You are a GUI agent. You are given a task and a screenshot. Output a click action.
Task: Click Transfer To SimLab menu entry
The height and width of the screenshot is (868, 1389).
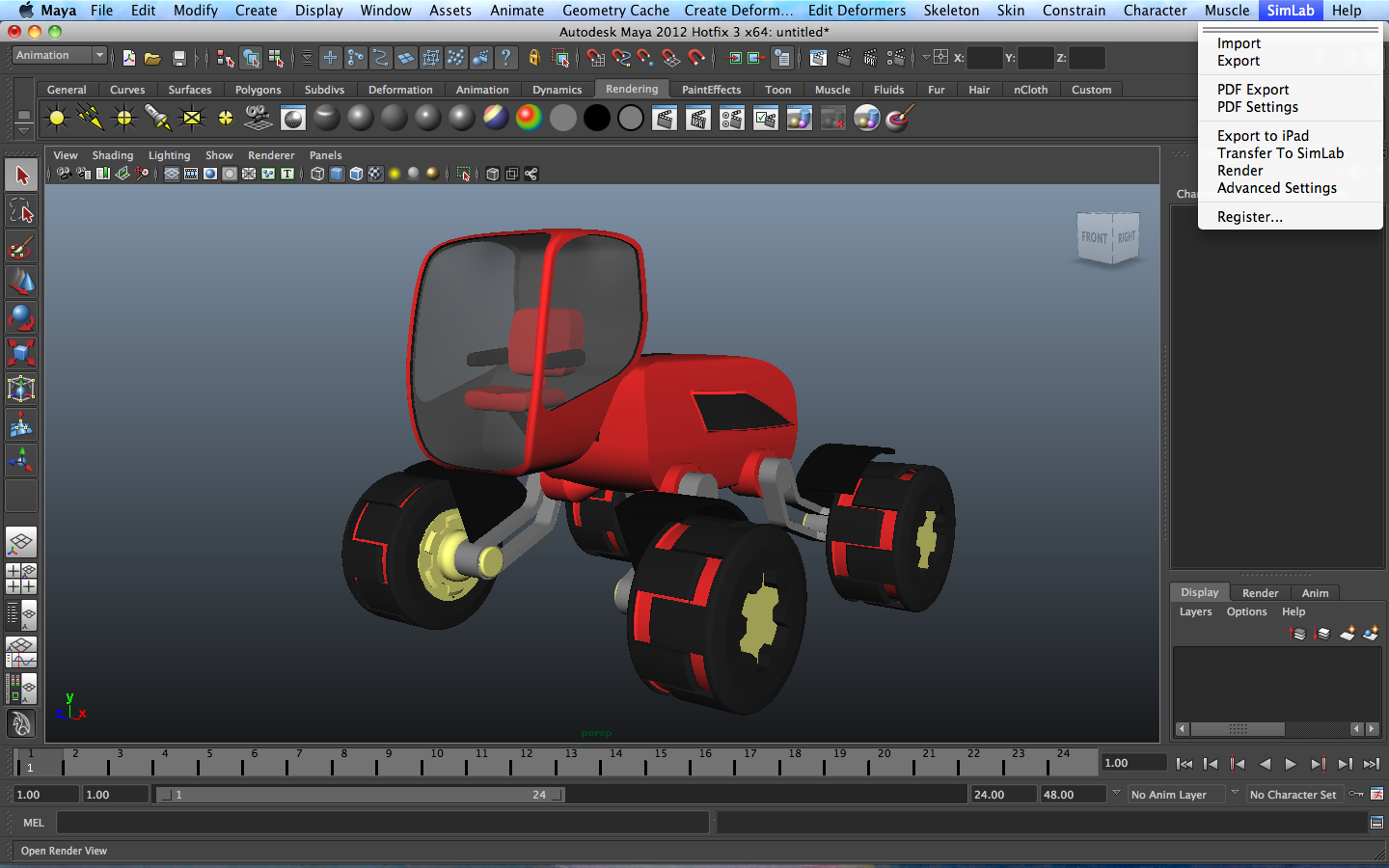click(1280, 153)
